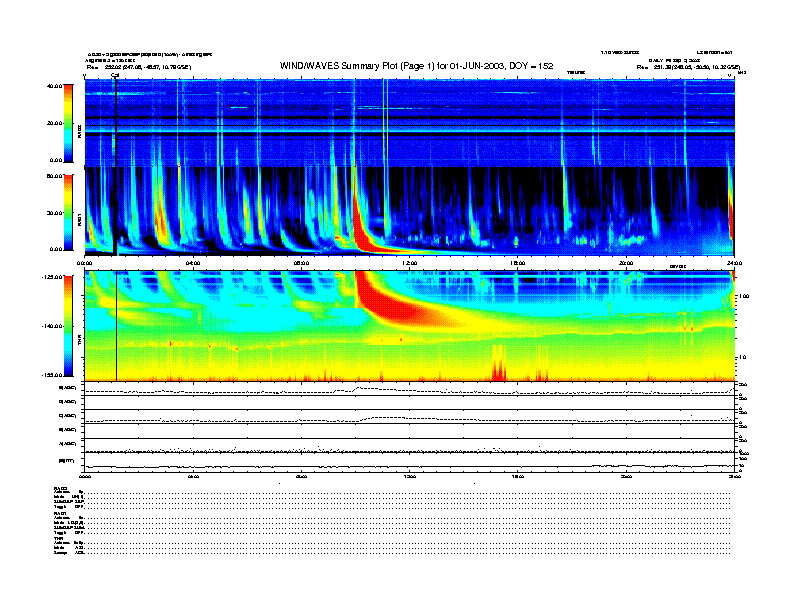
Task: Click 16:00 time label below RAD1 spectrogram
Action: click(518, 263)
